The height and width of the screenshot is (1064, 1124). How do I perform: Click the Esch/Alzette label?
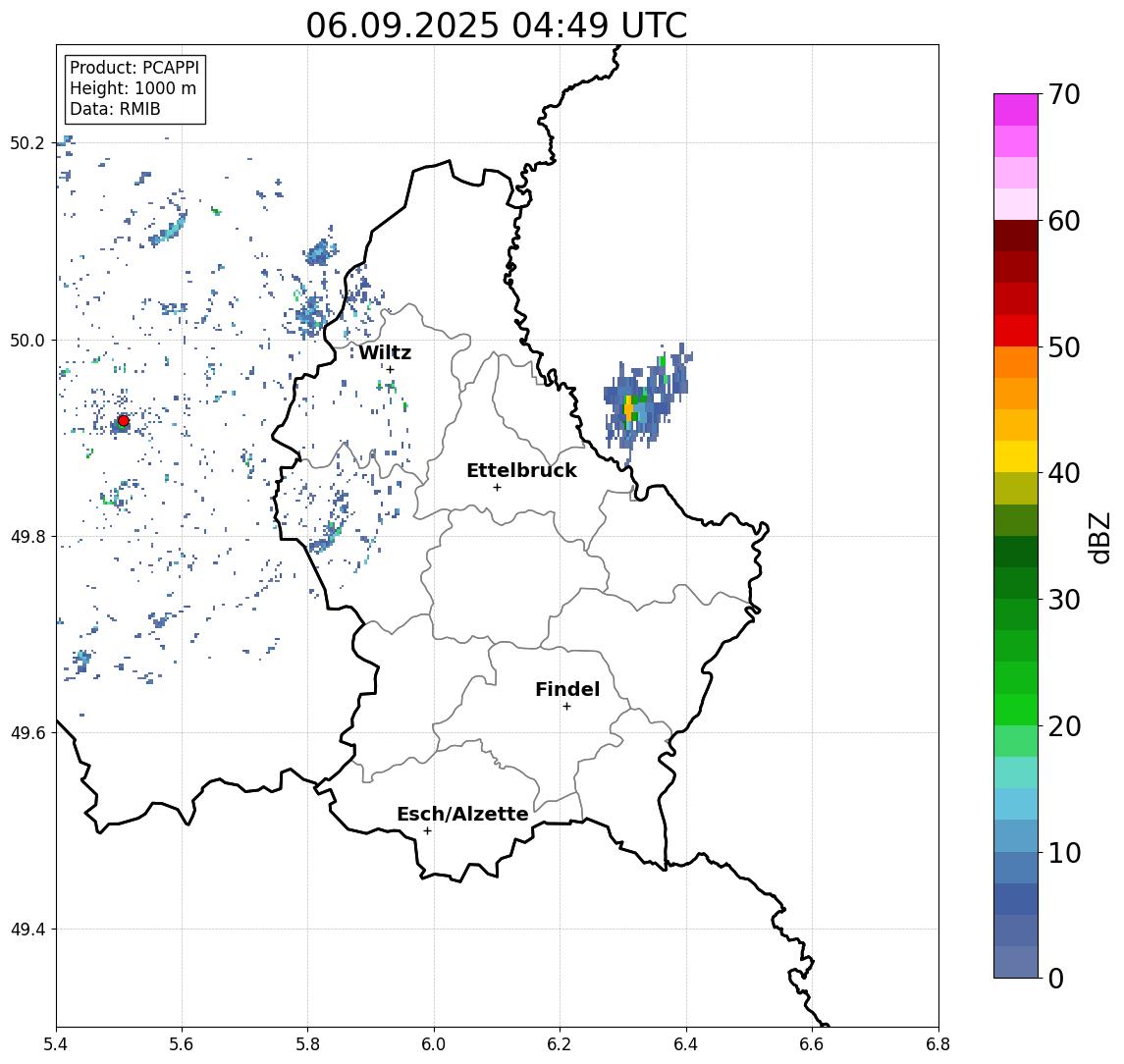click(462, 814)
